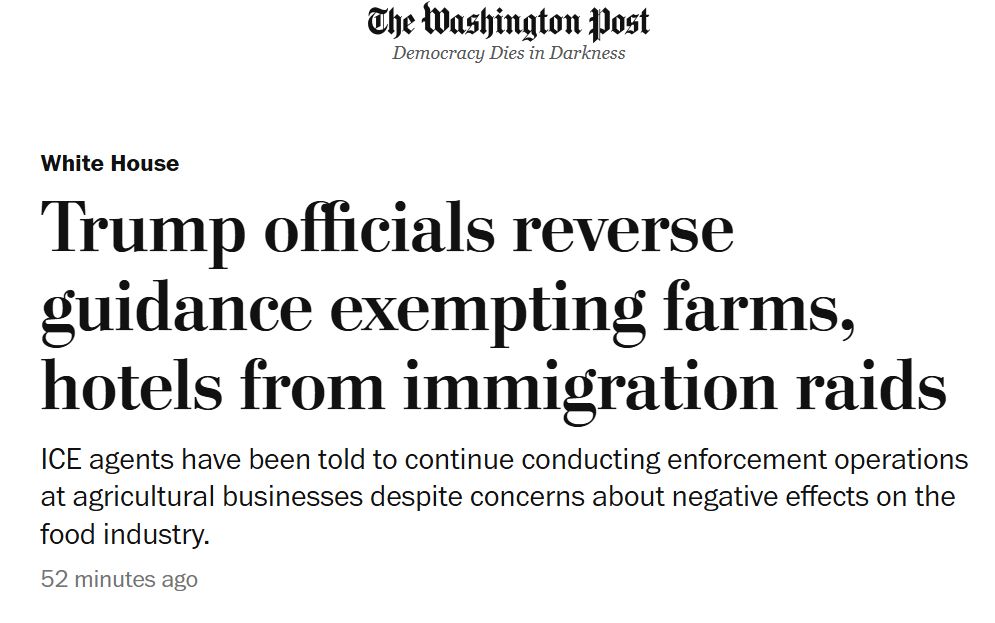Click the headline line 'Trump officials reverse'
The image size is (995, 623).
387,230
